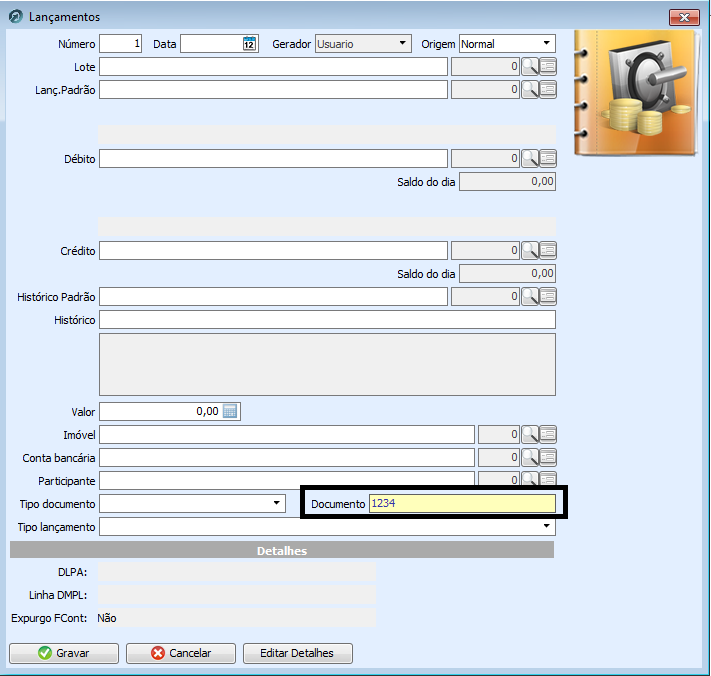Image resolution: width=711 pixels, height=676 pixels.
Task: Click the Lote search magnifier icon
Action: click(x=530, y=67)
